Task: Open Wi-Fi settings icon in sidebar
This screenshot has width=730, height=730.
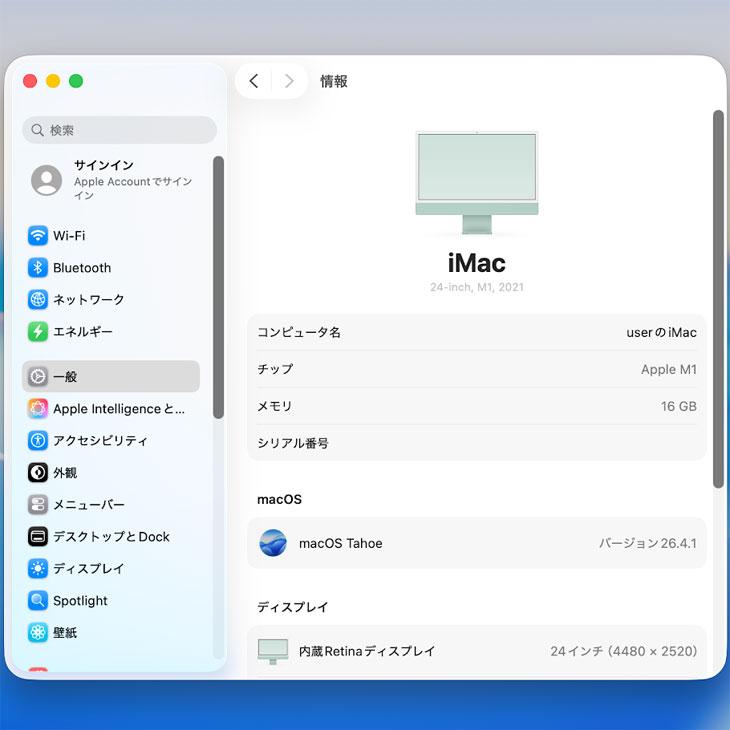Action: [x=38, y=236]
